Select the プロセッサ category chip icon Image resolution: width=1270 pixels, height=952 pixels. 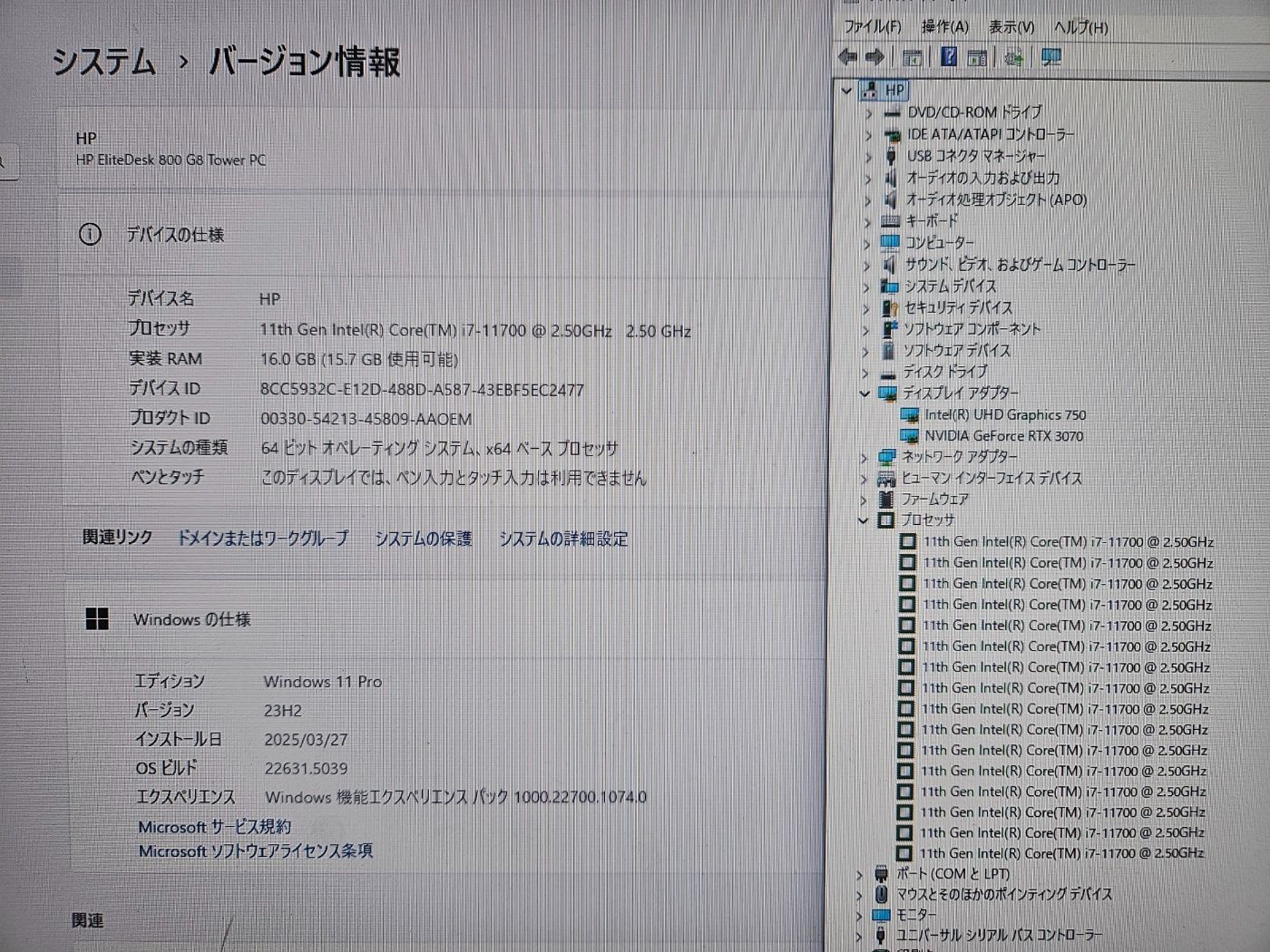[x=886, y=520]
